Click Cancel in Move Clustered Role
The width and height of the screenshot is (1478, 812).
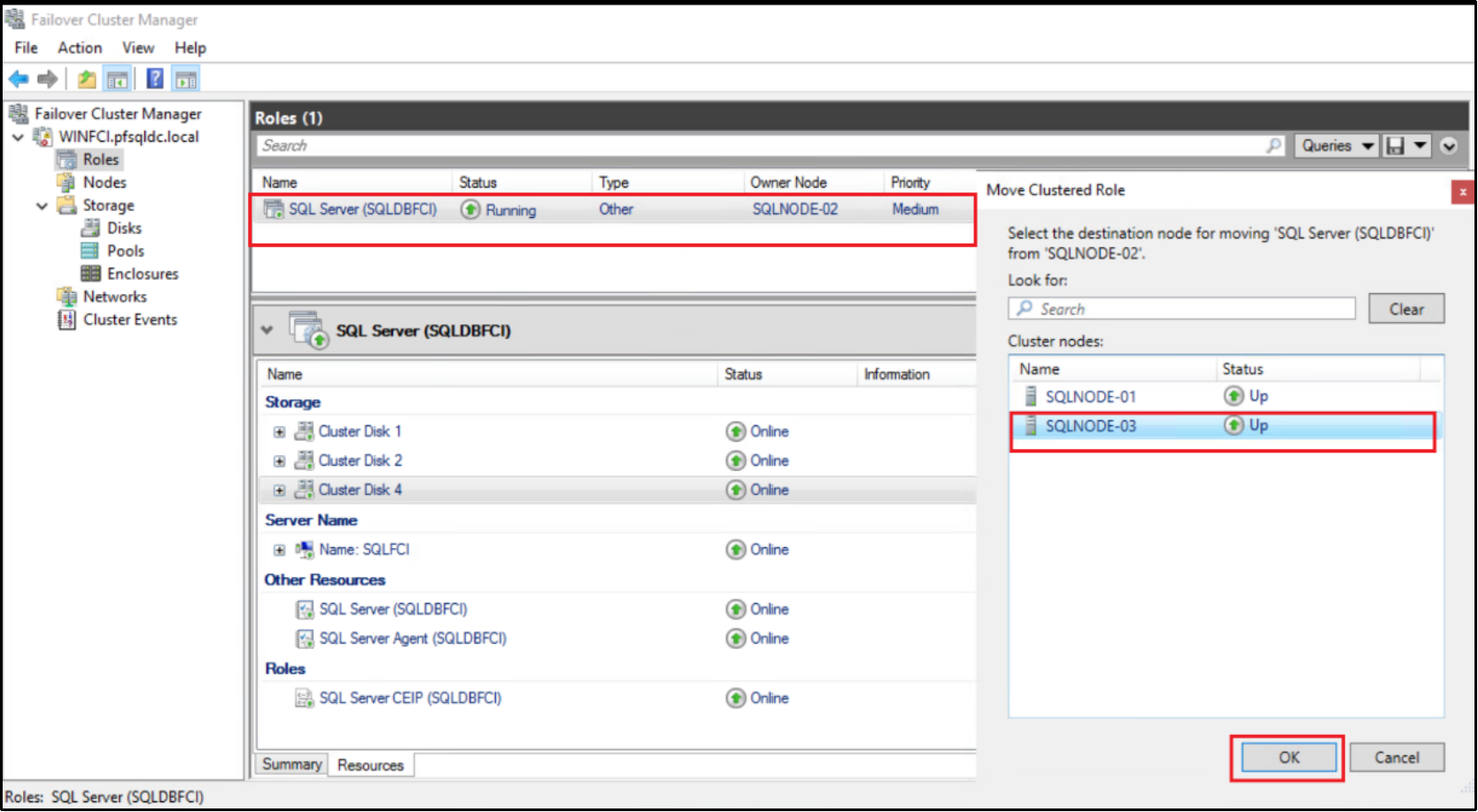1397,758
